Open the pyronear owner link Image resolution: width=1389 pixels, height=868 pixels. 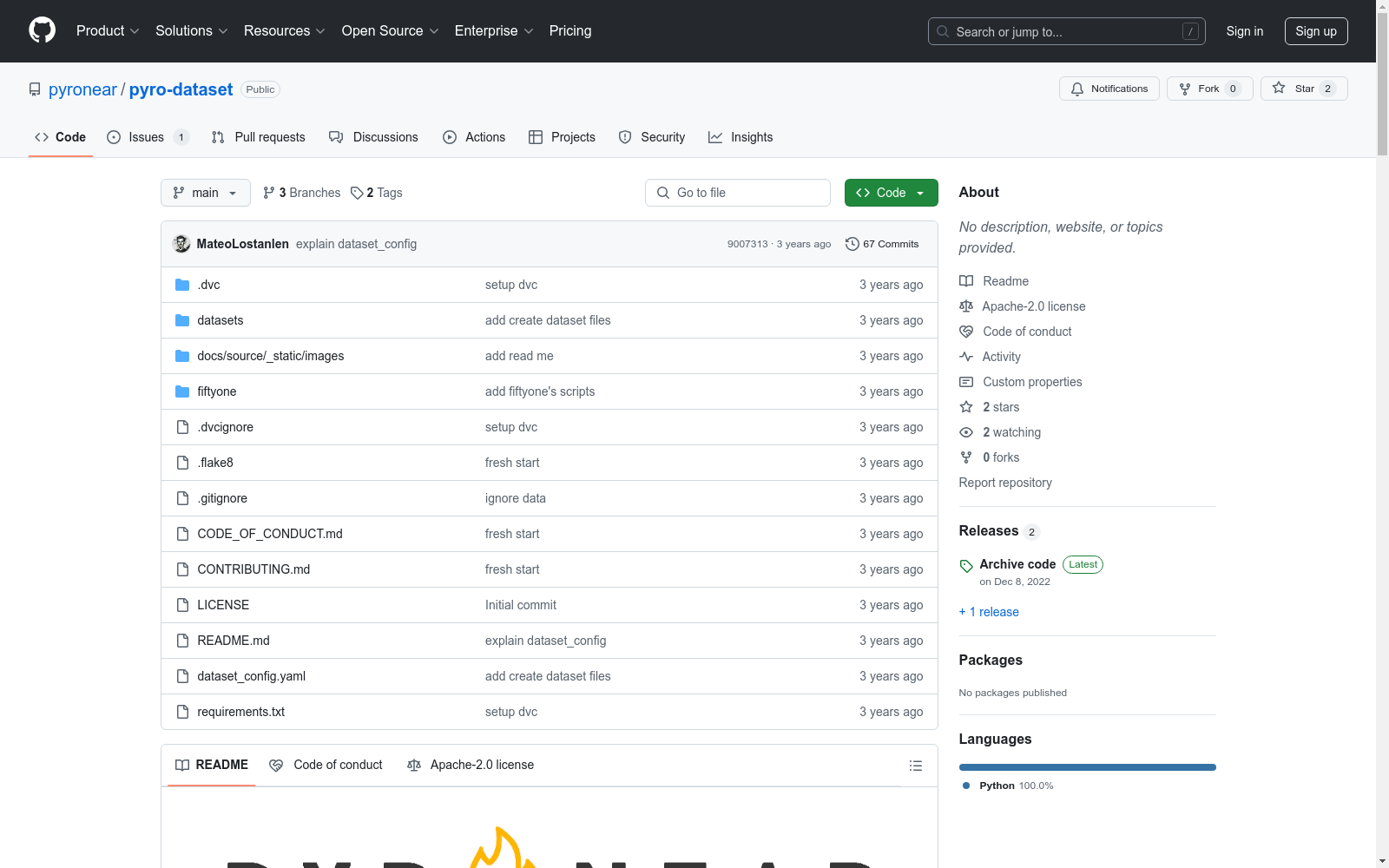click(82, 89)
